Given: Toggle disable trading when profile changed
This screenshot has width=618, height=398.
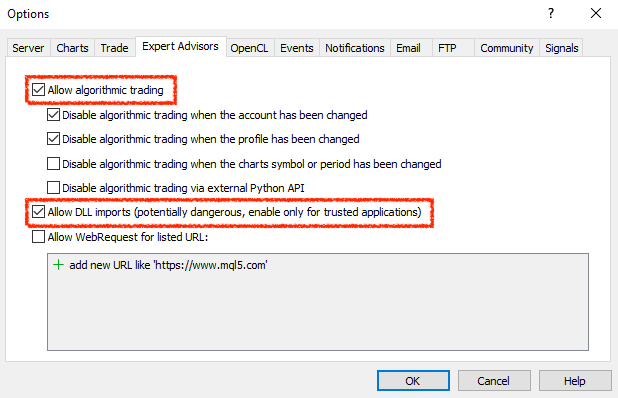Looking at the screenshot, I should coord(53,139).
